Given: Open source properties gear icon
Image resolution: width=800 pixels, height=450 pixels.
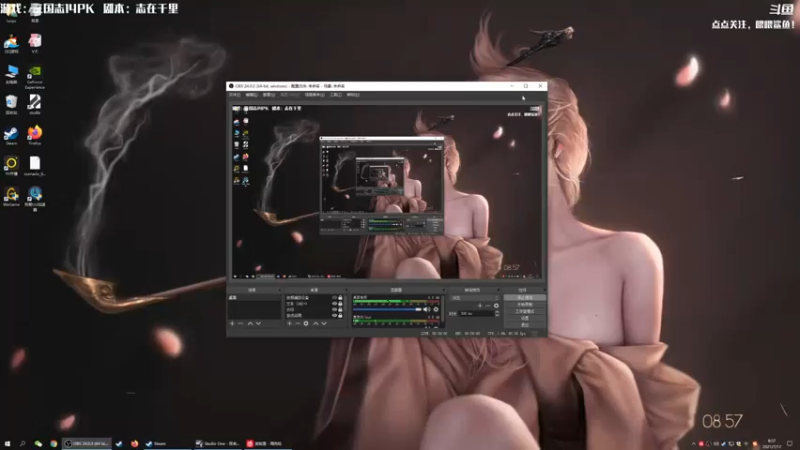Looking at the screenshot, I should 306,323.
